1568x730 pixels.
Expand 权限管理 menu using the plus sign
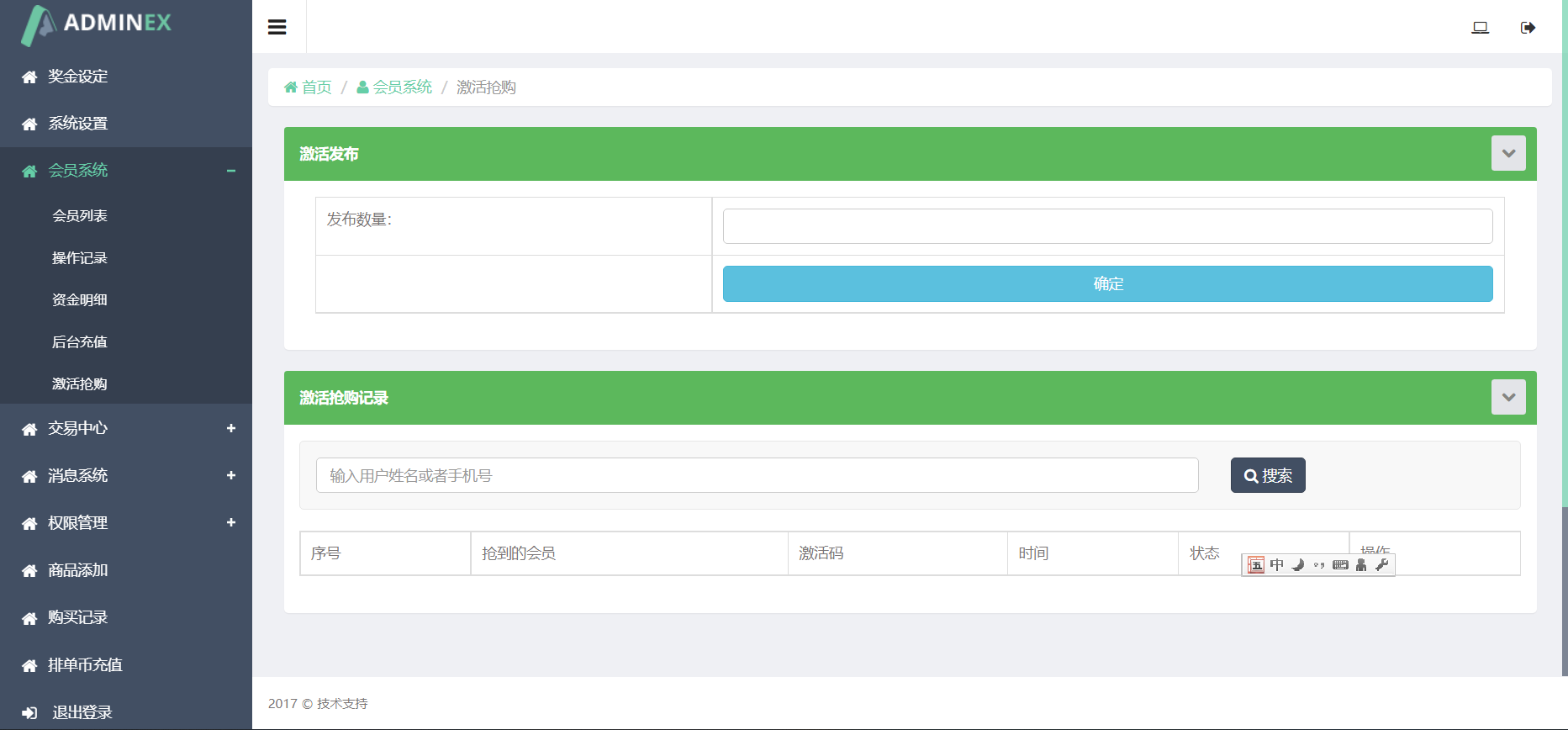(231, 522)
